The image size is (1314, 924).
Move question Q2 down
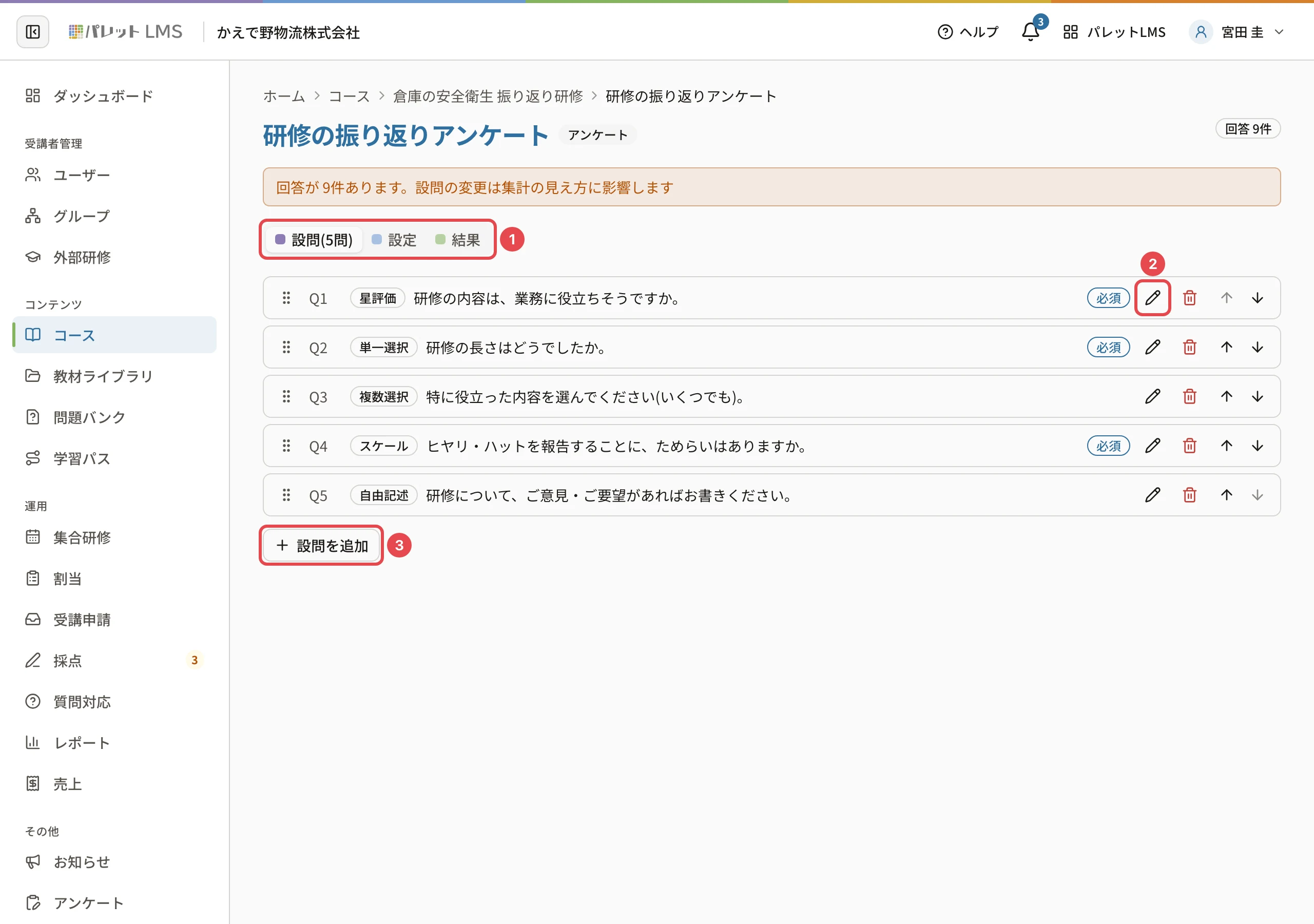[x=1258, y=347]
